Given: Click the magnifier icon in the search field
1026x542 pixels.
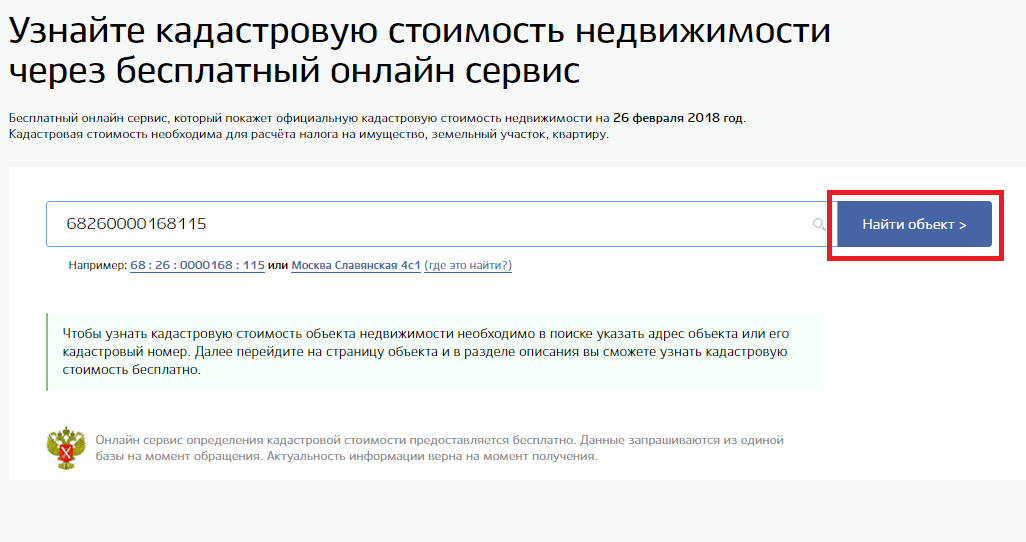Looking at the screenshot, I should (x=819, y=225).
